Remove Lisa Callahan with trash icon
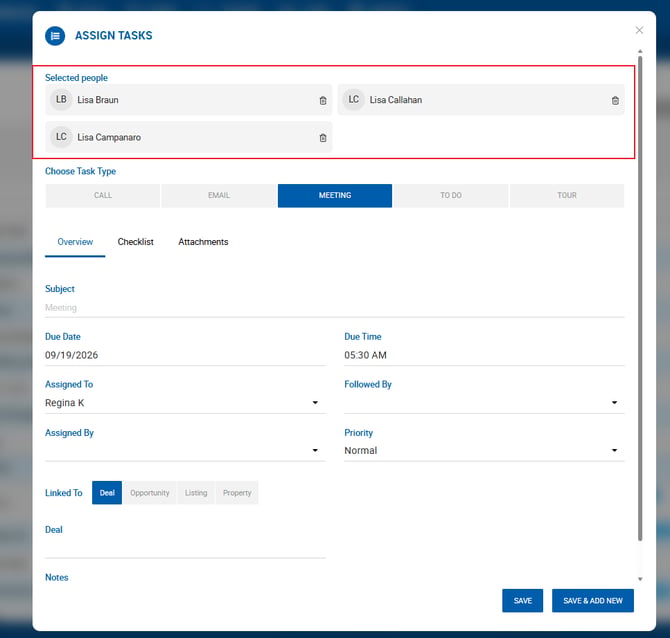The height and width of the screenshot is (638, 670). [x=615, y=100]
